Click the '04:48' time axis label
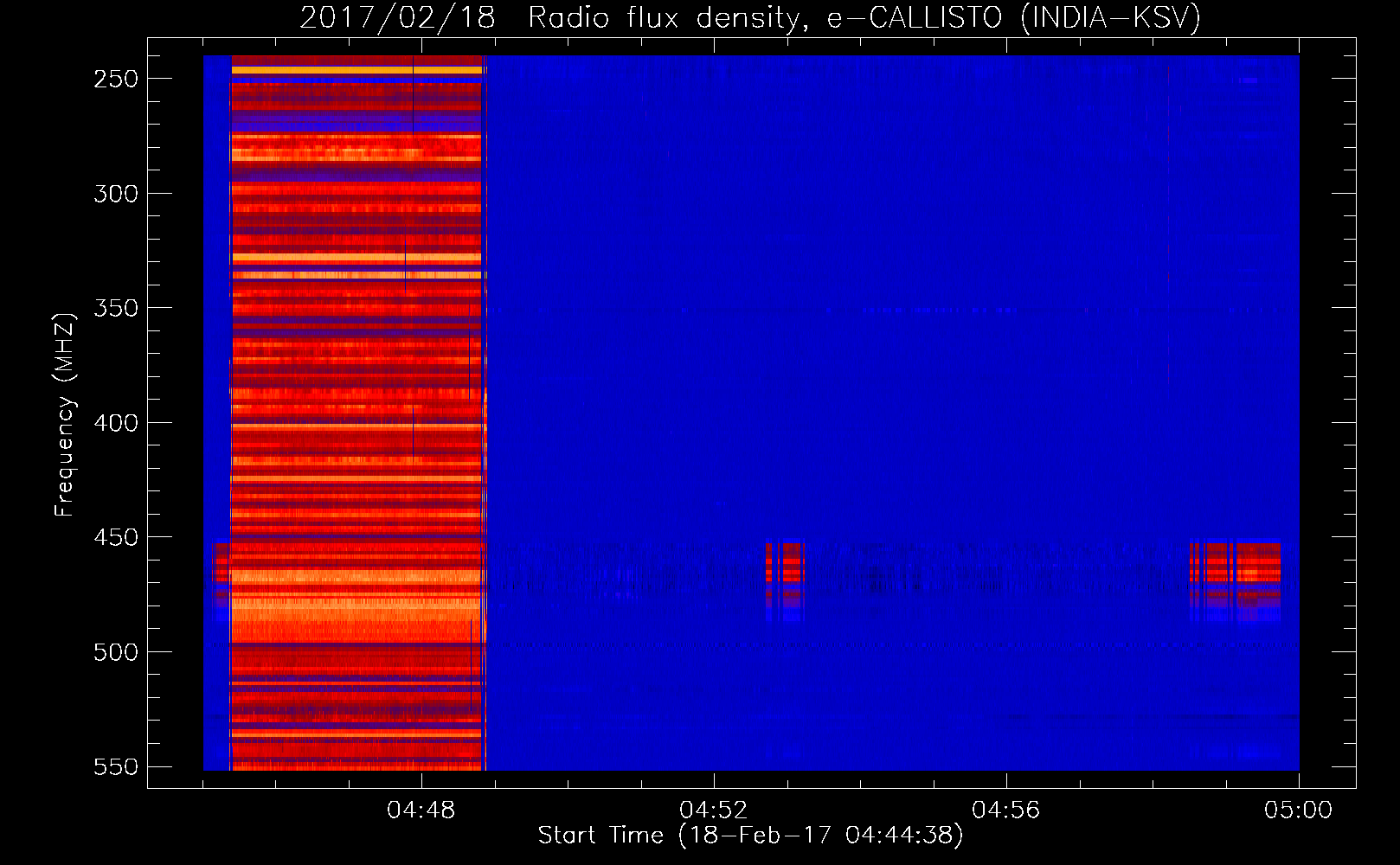This screenshot has width=1400, height=865. coord(421,811)
